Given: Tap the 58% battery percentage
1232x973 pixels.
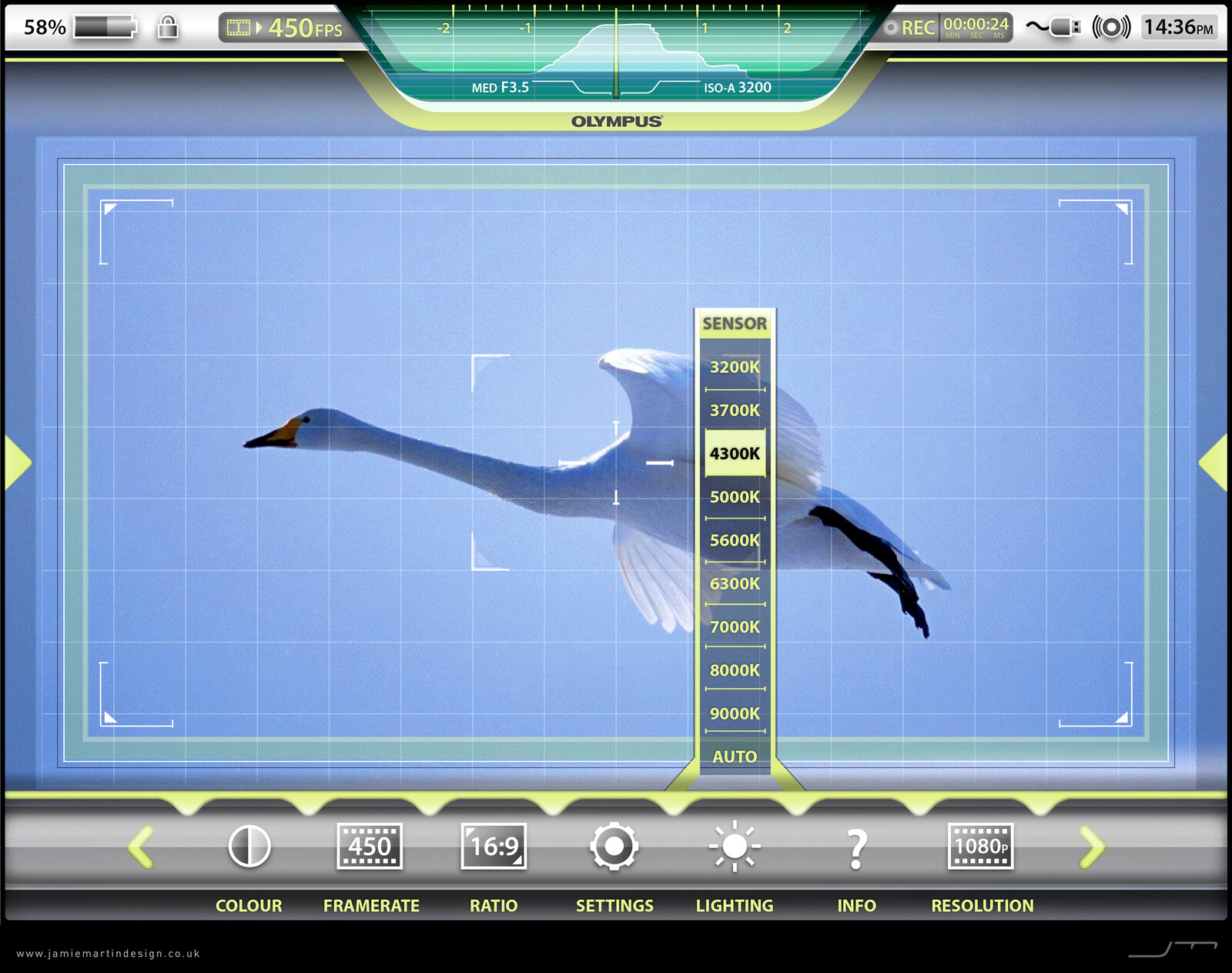Looking at the screenshot, I should tap(45, 28).
